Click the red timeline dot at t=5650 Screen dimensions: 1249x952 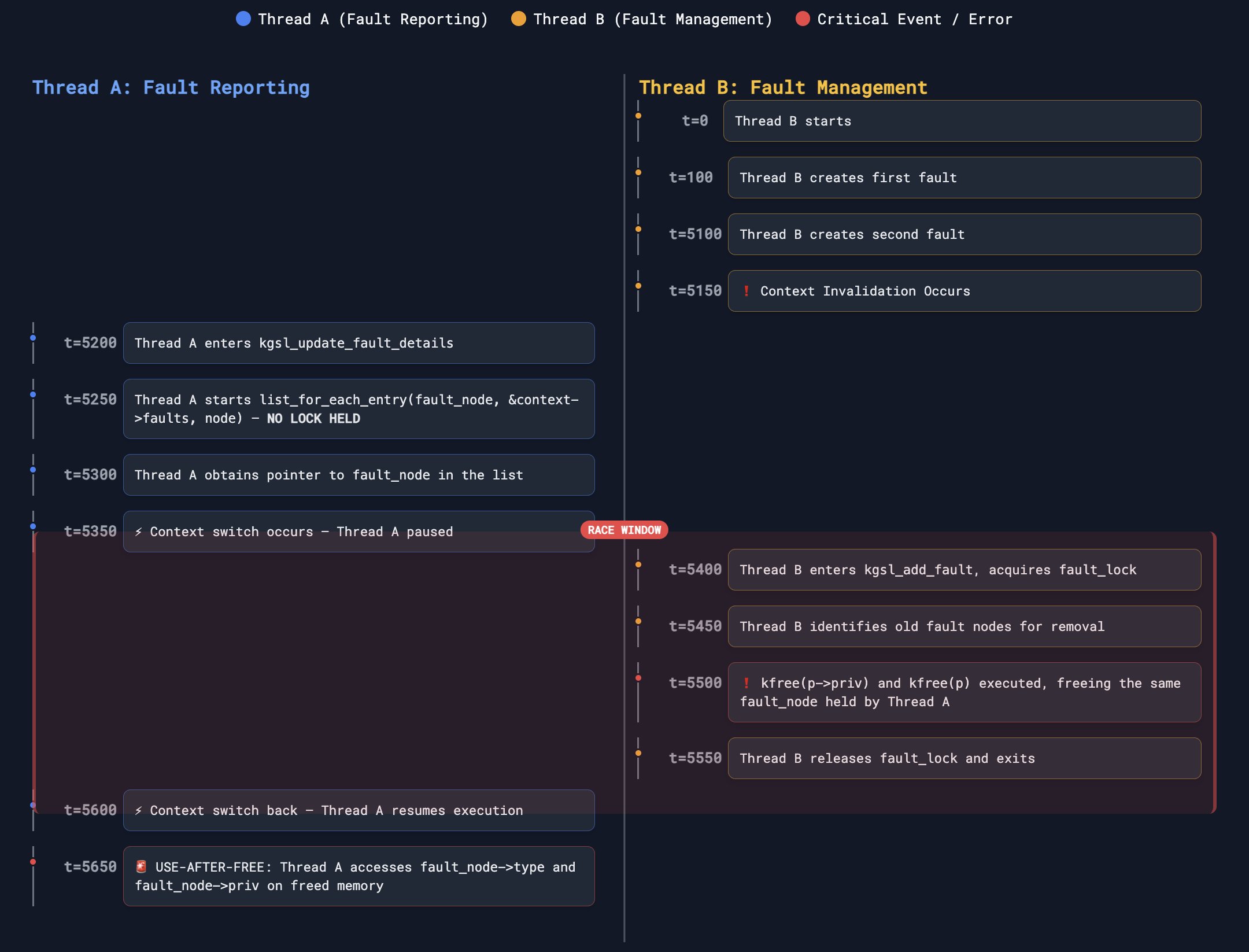click(33, 862)
